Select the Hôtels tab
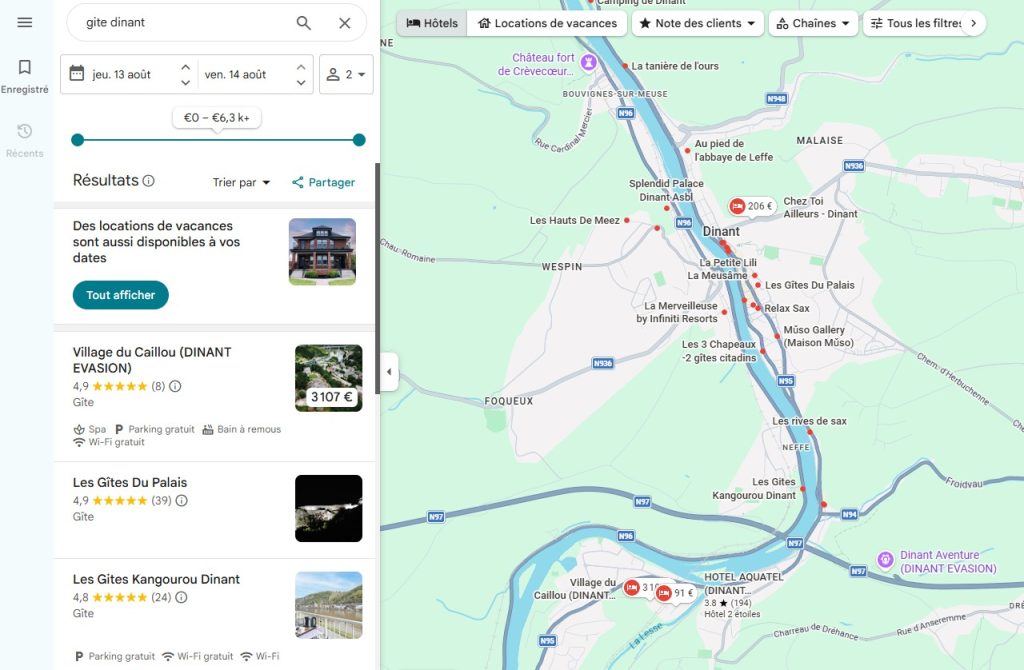 [432, 24]
